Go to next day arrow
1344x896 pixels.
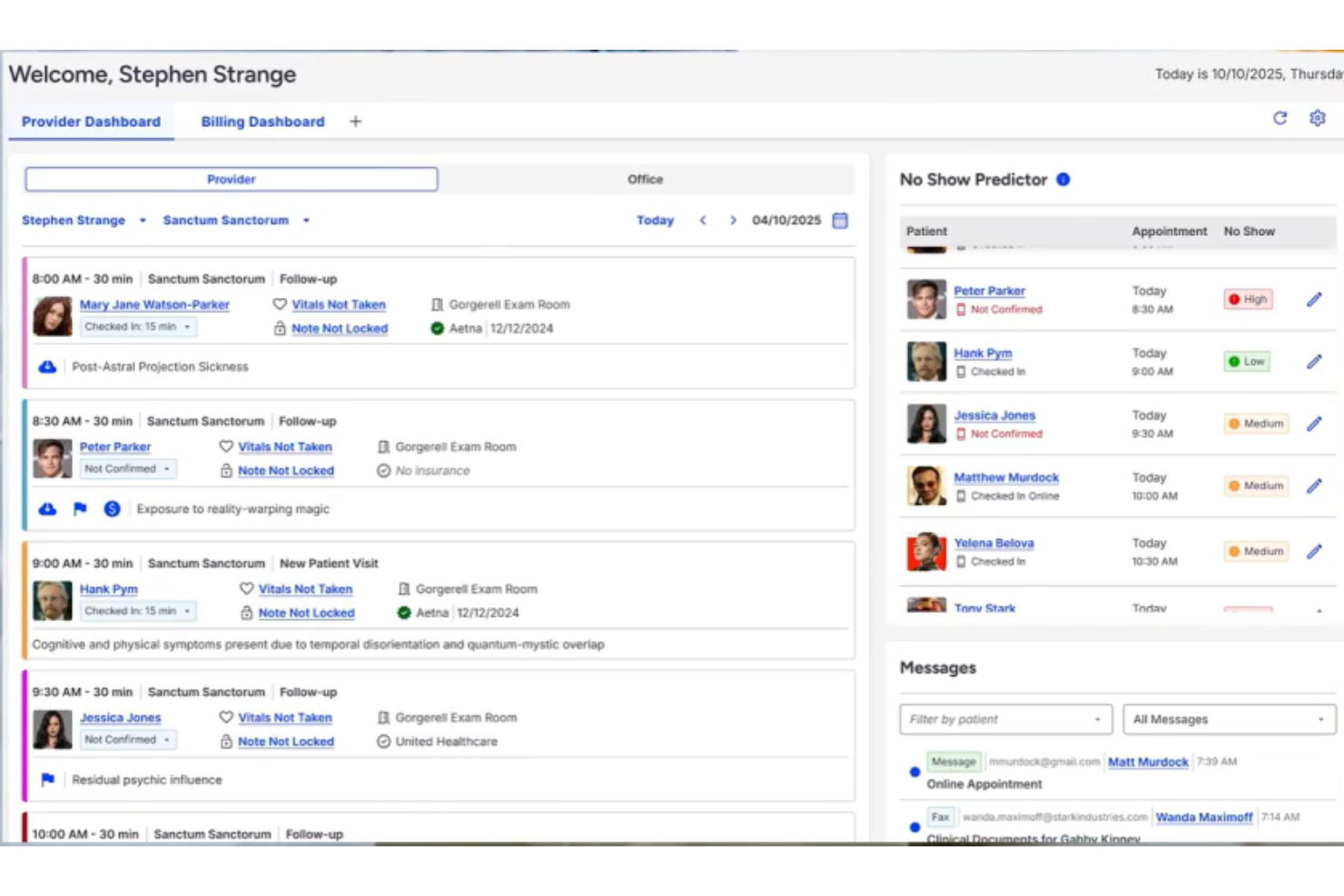click(x=733, y=221)
